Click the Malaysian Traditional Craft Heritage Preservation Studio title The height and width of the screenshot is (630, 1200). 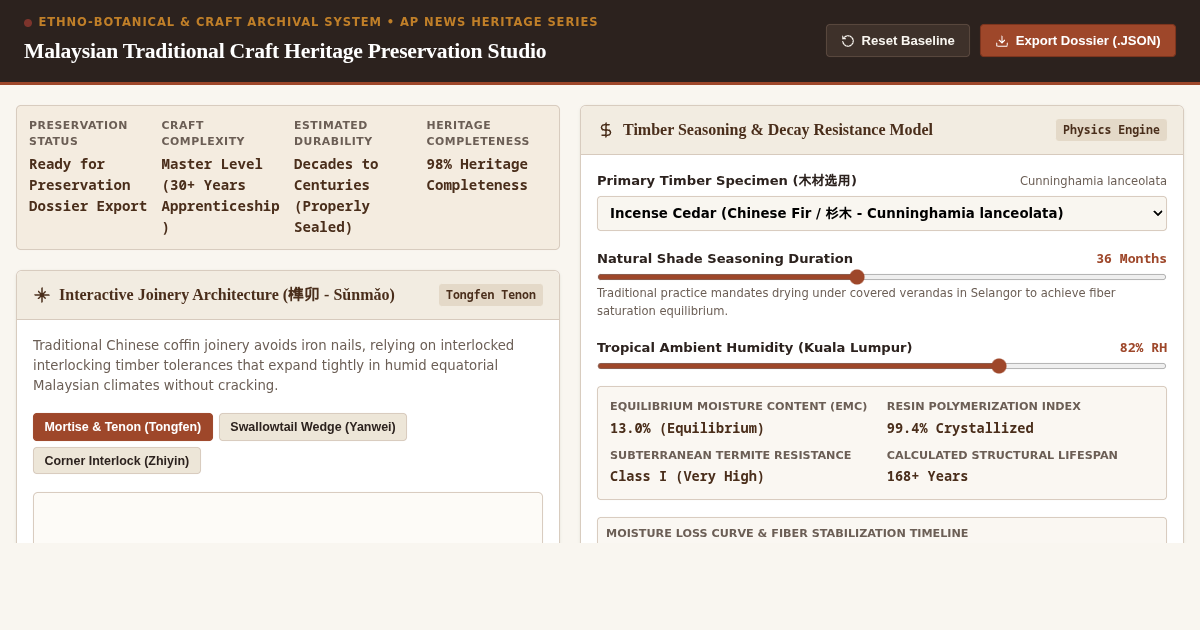pyautogui.click(x=285, y=51)
